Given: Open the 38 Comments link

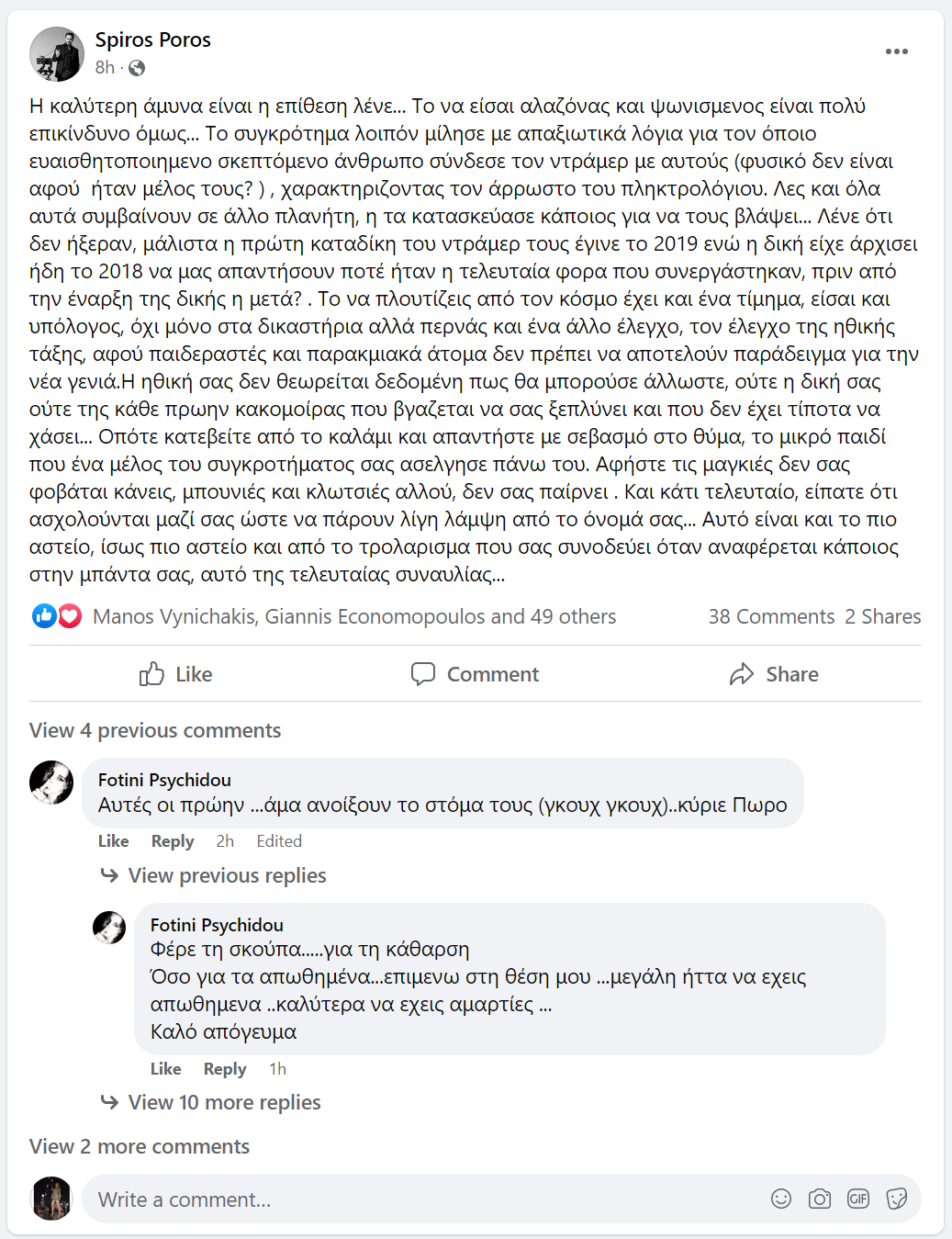Looking at the screenshot, I should point(771,616).
